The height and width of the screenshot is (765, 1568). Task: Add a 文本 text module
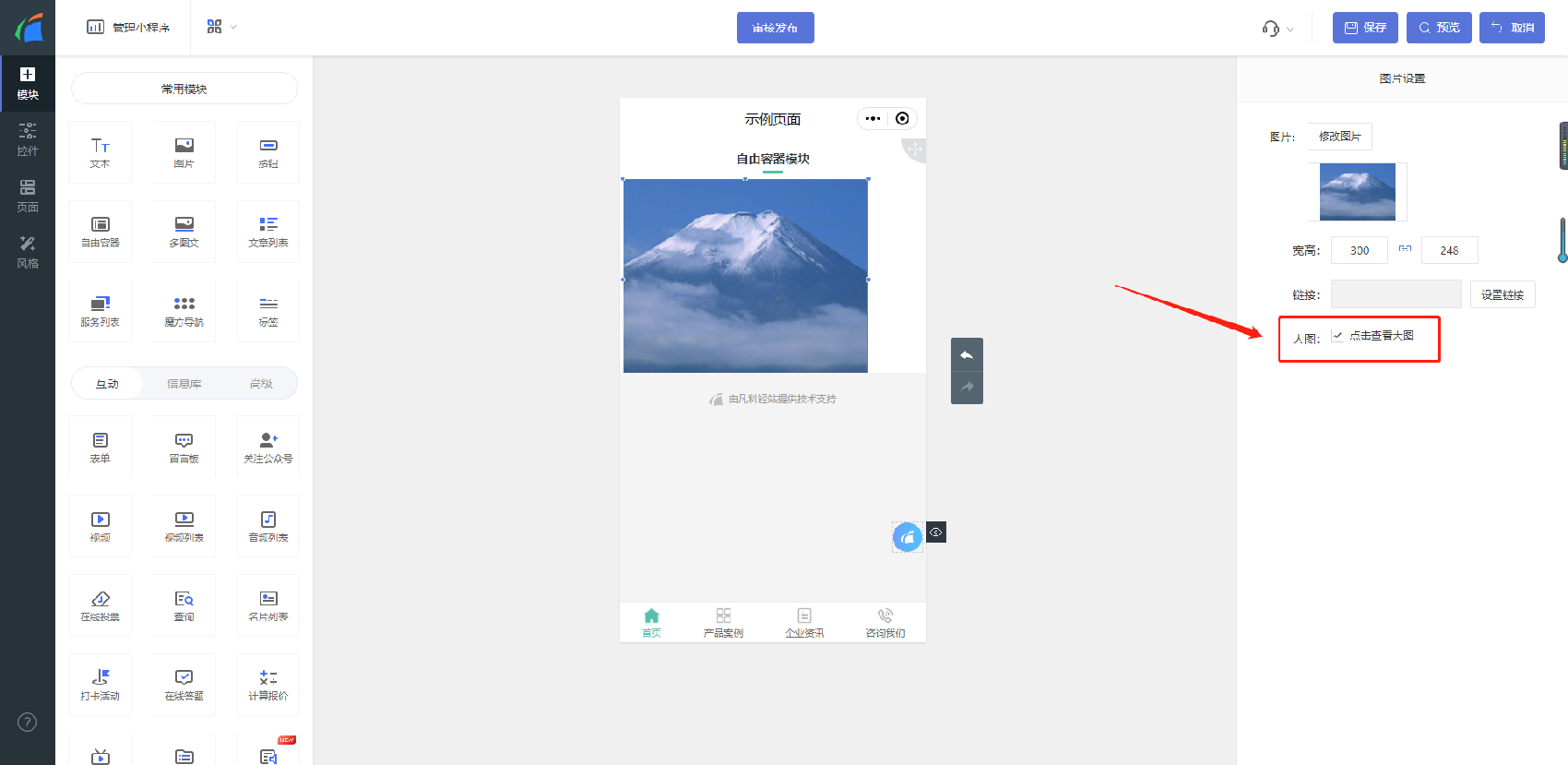point(100,152)
